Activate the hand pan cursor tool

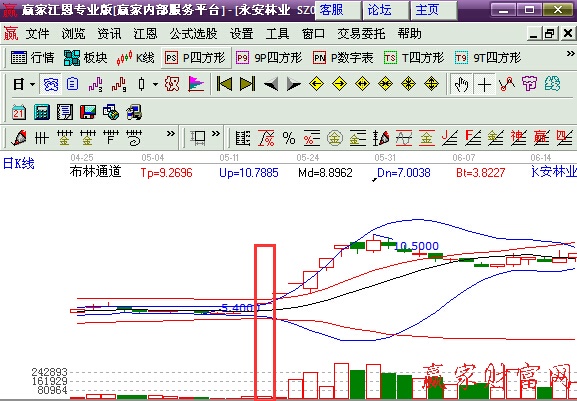(461, 84)
